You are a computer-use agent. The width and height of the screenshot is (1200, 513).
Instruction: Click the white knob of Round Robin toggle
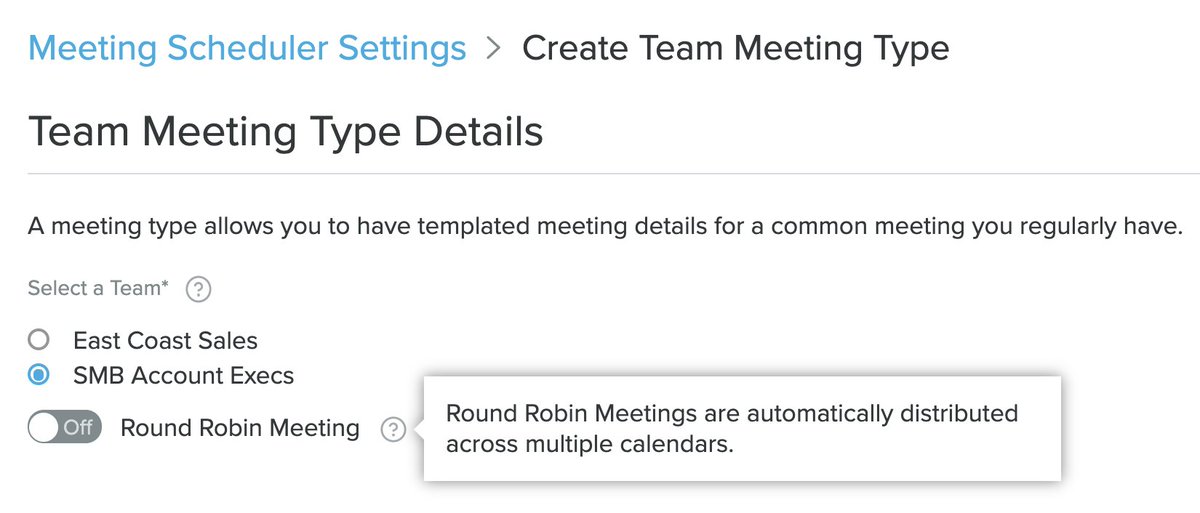tap(44, 428)
